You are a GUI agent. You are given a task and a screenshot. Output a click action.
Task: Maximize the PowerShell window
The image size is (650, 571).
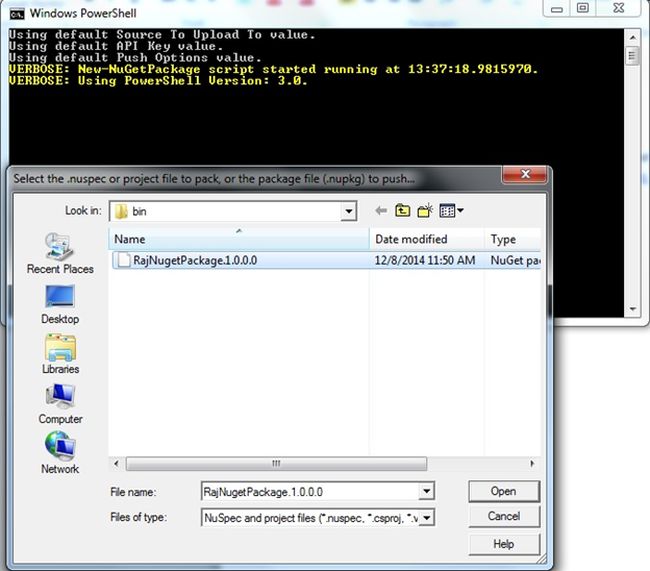click(x=583, y=8)
